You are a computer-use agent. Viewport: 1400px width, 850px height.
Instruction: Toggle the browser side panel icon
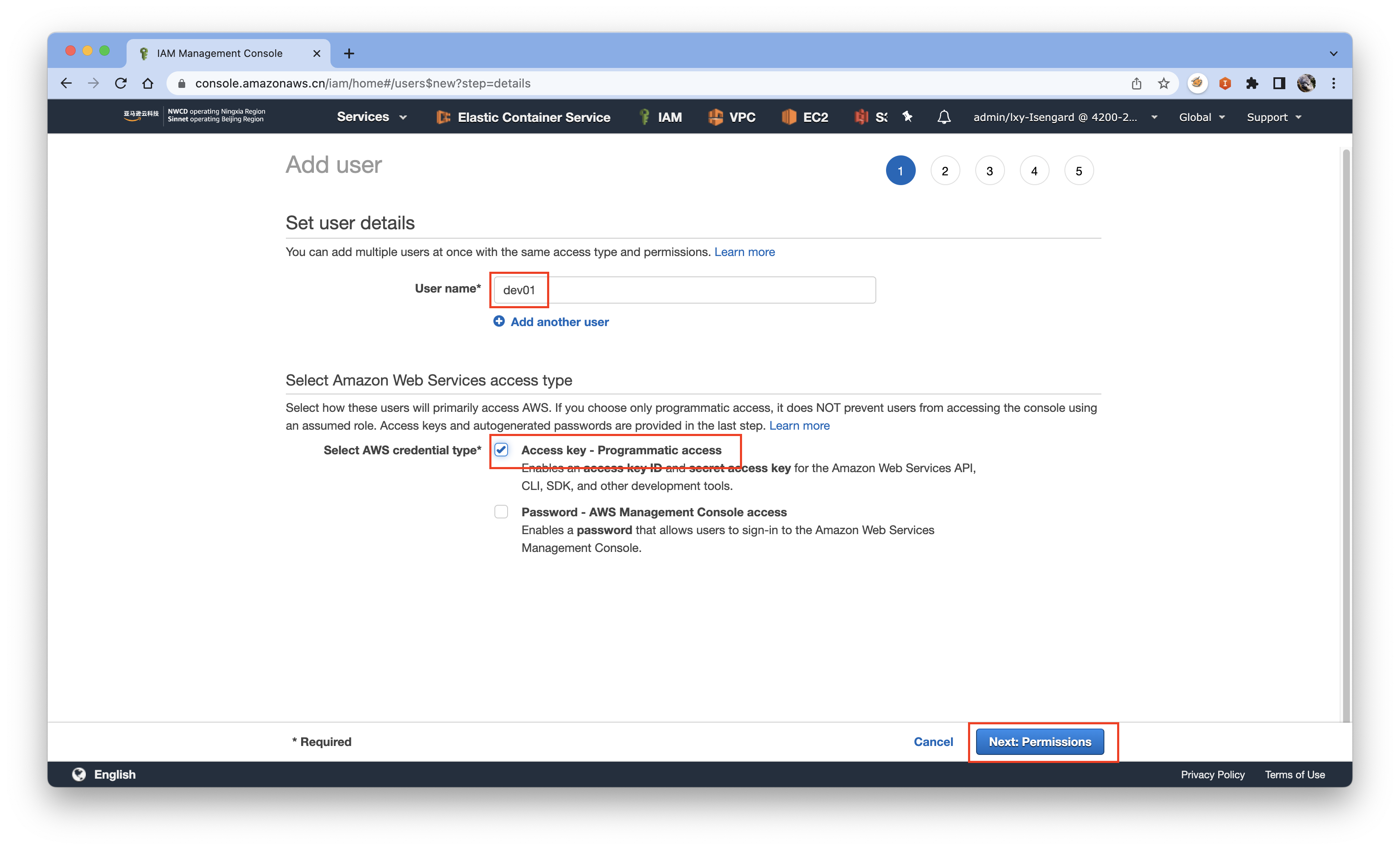1279,84
